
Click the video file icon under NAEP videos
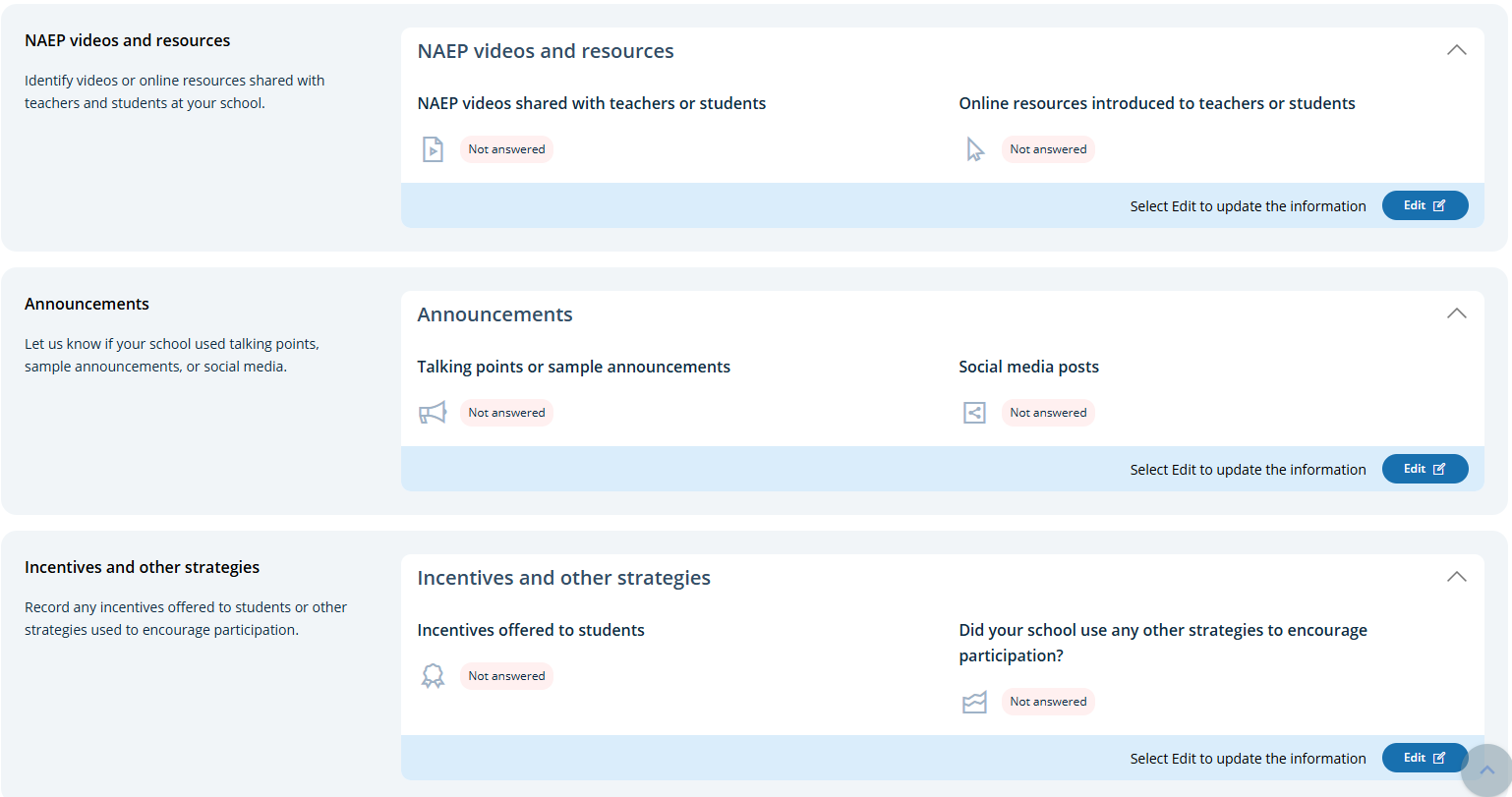click(433, 149)
